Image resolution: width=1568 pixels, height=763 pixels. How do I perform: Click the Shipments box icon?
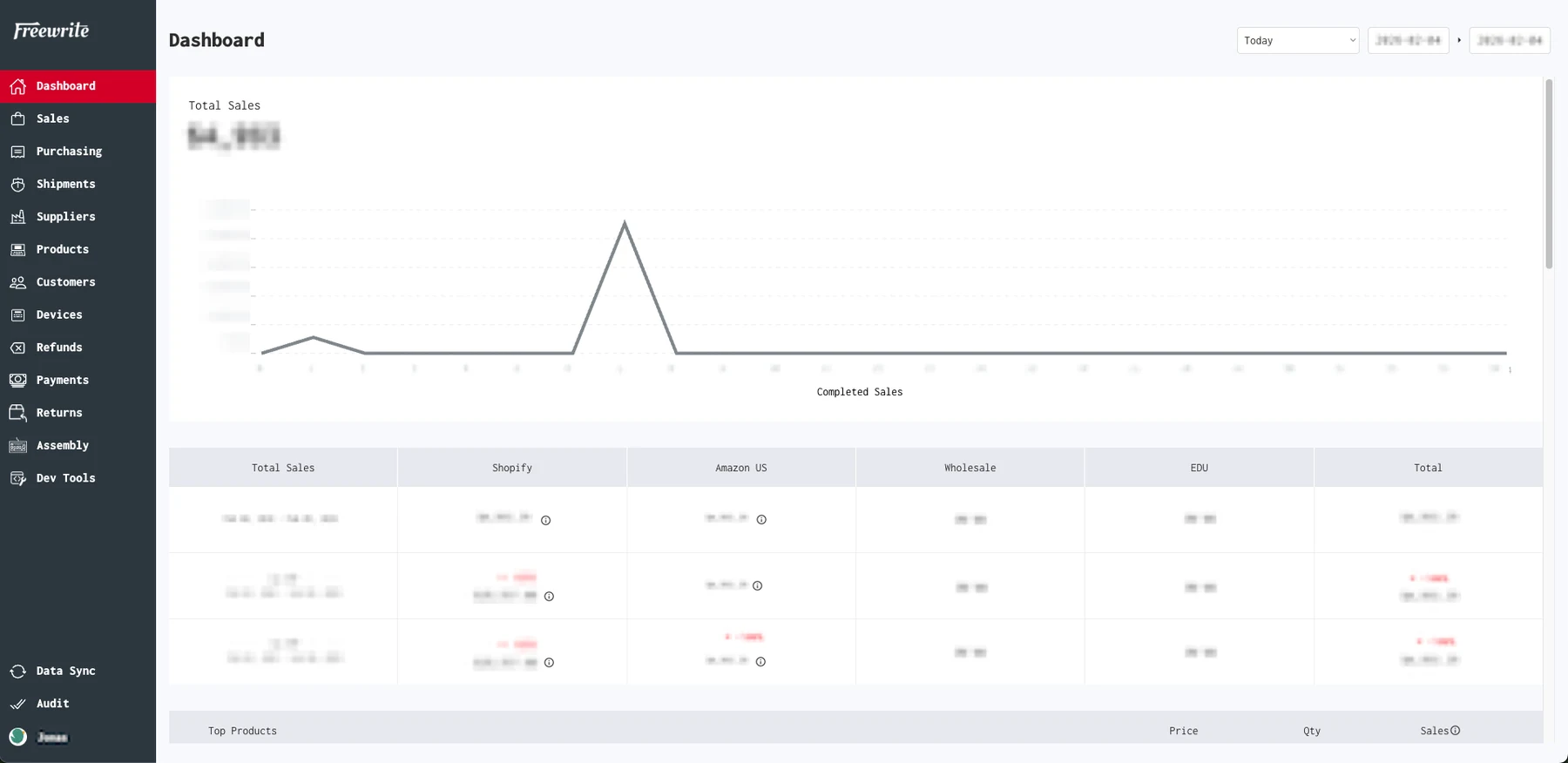click(17, 184)
